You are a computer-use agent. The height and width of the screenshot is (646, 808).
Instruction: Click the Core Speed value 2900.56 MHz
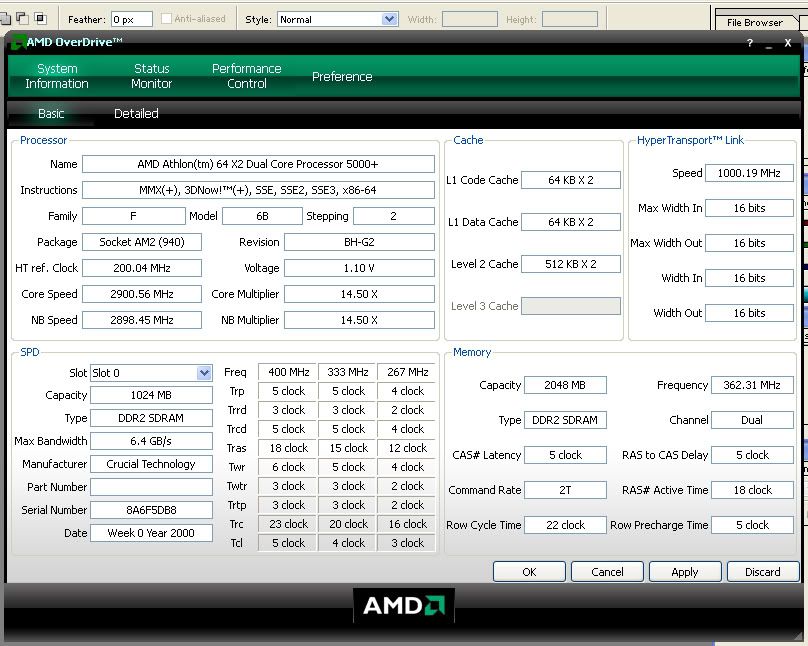[x=142, y=294]
